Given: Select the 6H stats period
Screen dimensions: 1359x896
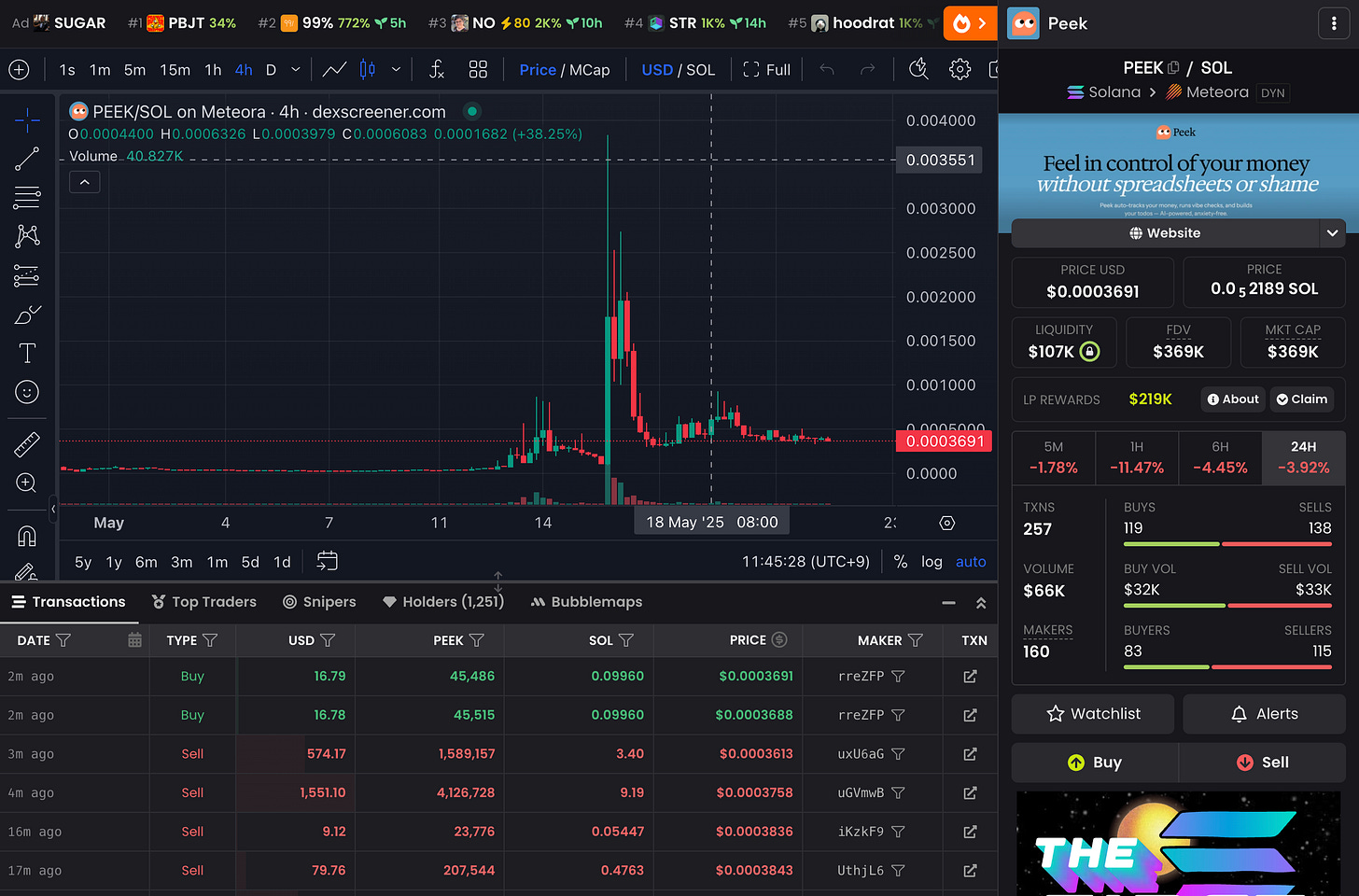Looking at the screenshot, I should (1220, 457).
